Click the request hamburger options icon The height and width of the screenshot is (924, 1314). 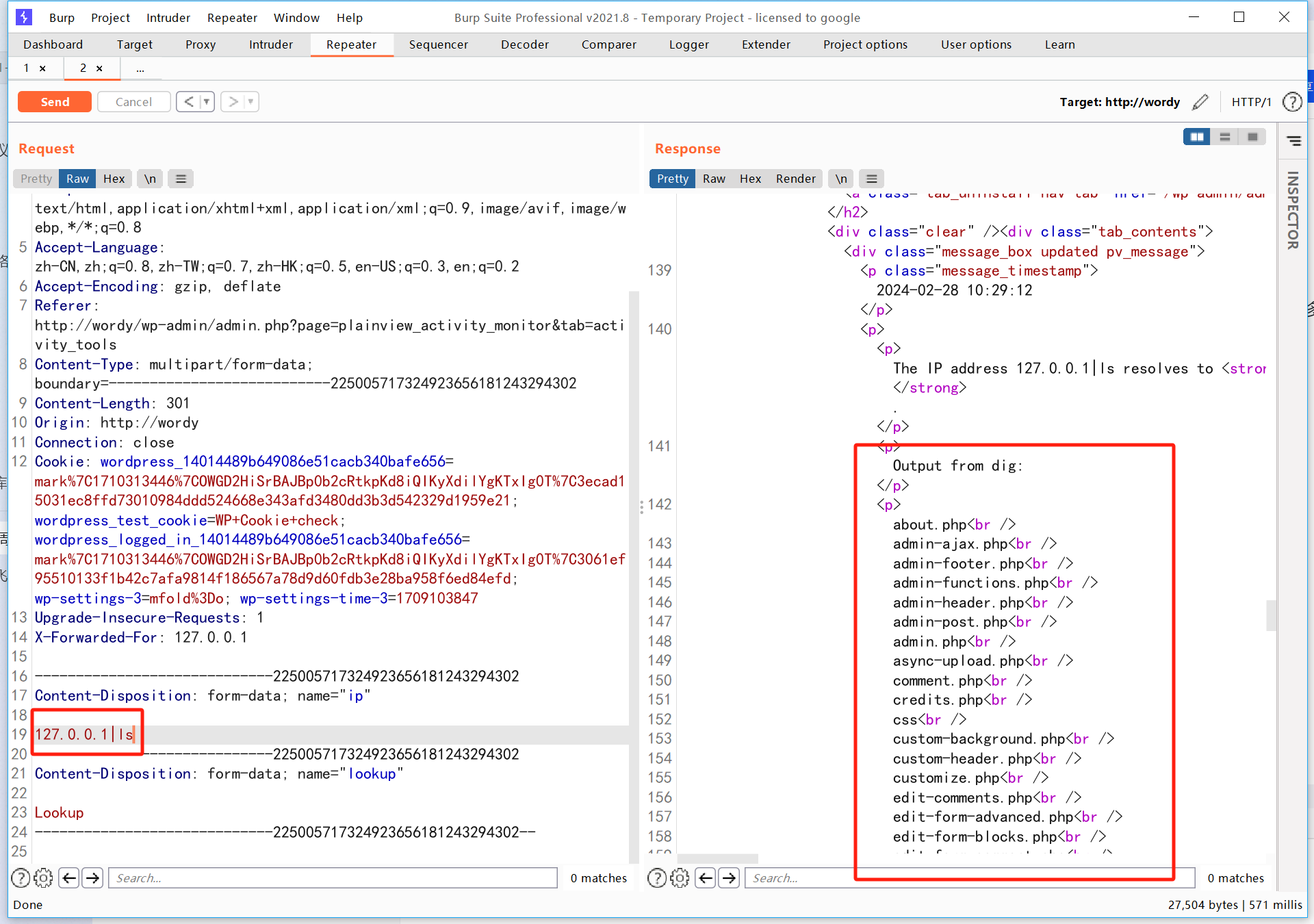(181, 179)
